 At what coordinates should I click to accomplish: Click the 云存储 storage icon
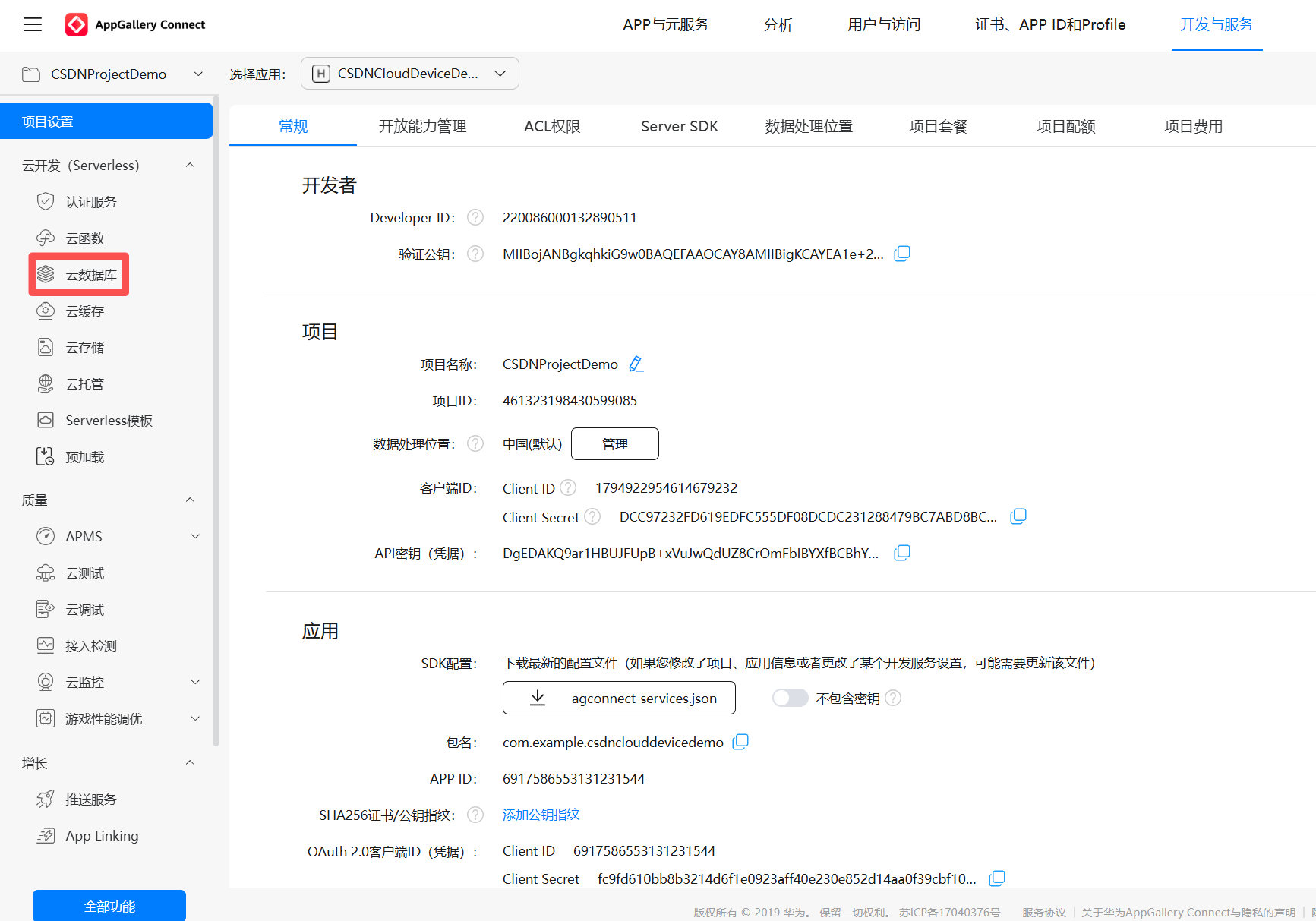[46, 347]
